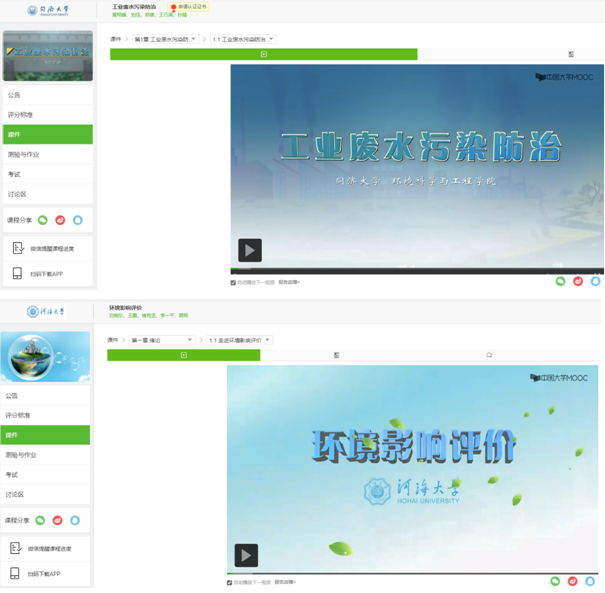This screenshot has height=593, width=605.
Task: Open 讨论区 in Hohai course sidebar
Action: point(45,494)
